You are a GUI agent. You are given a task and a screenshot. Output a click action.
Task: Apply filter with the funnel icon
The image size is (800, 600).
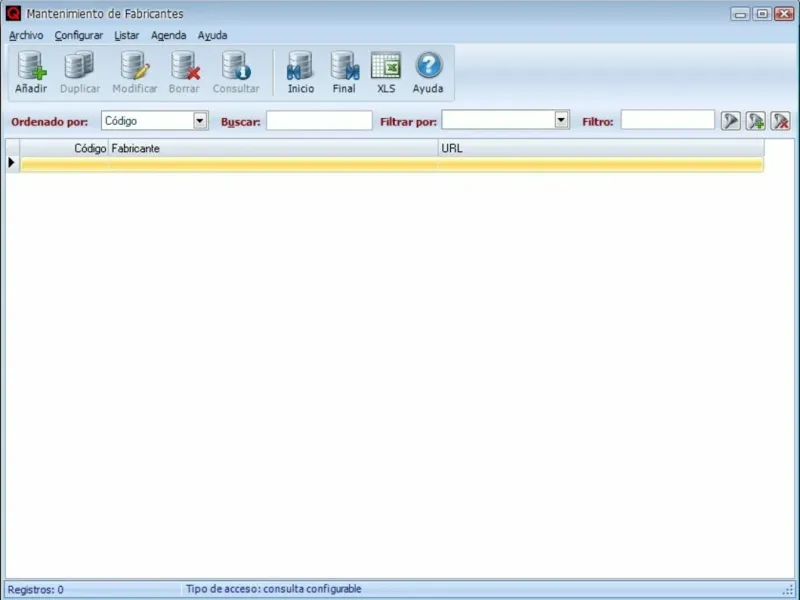[731, 121]
